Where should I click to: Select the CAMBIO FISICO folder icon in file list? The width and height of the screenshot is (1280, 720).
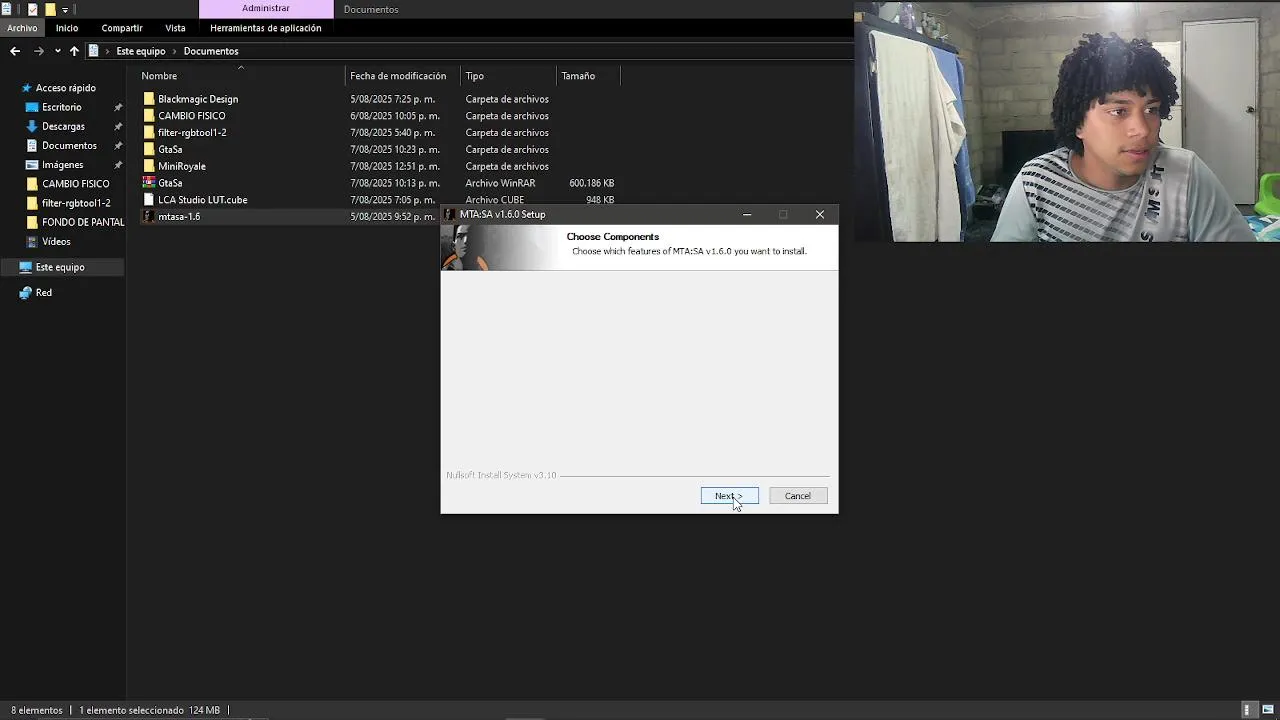coord(149,116)
